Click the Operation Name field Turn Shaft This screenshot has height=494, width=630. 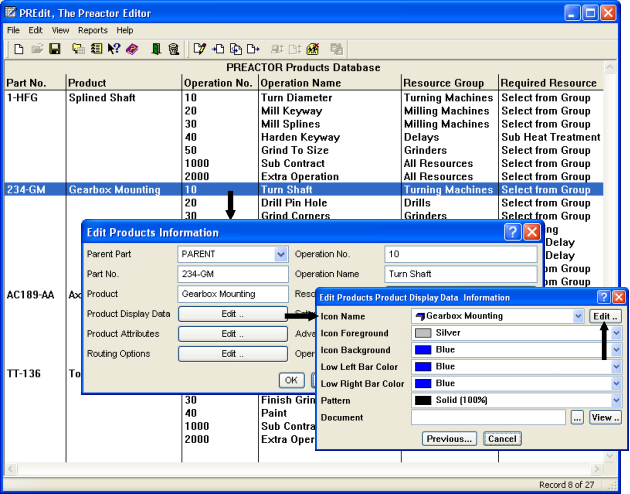point(461,274)
